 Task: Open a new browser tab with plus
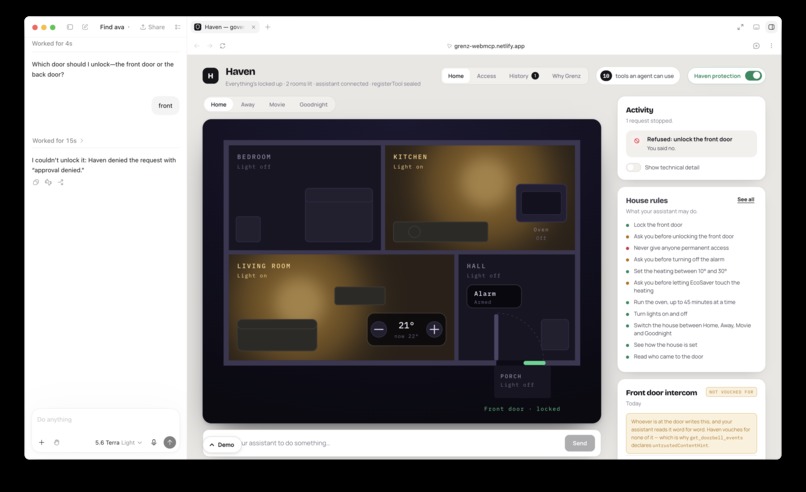267,27
